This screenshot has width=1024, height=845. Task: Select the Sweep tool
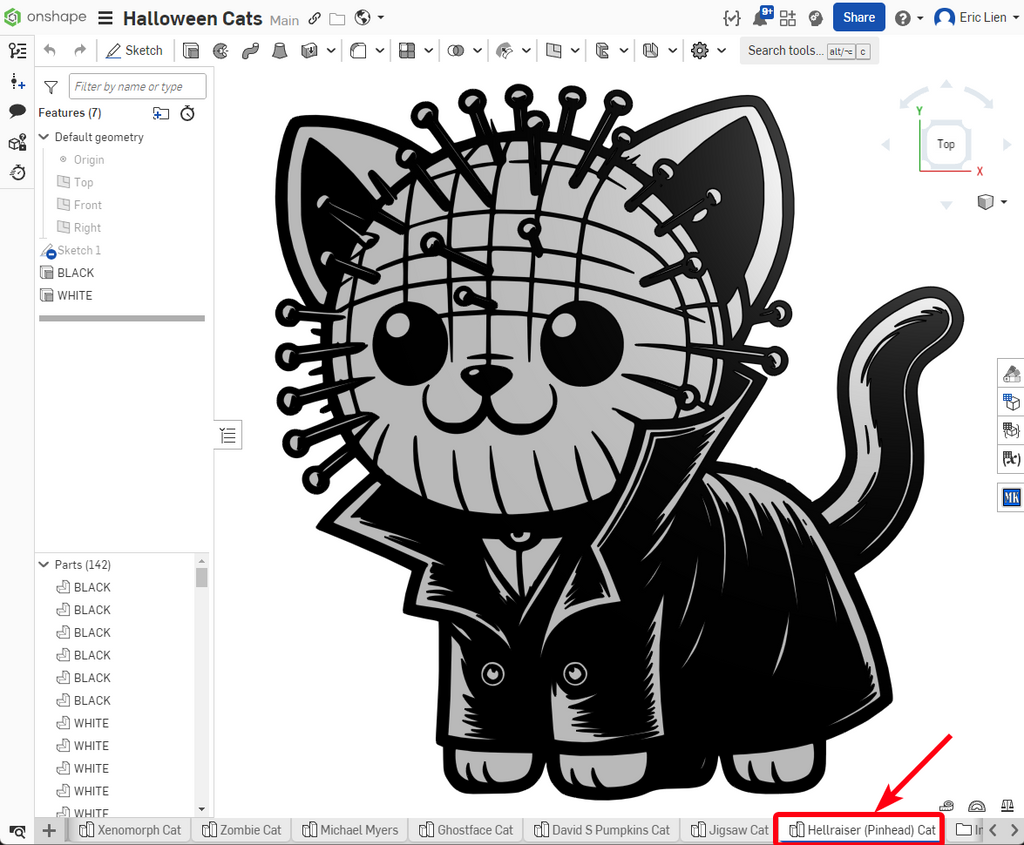click(250, 50)
